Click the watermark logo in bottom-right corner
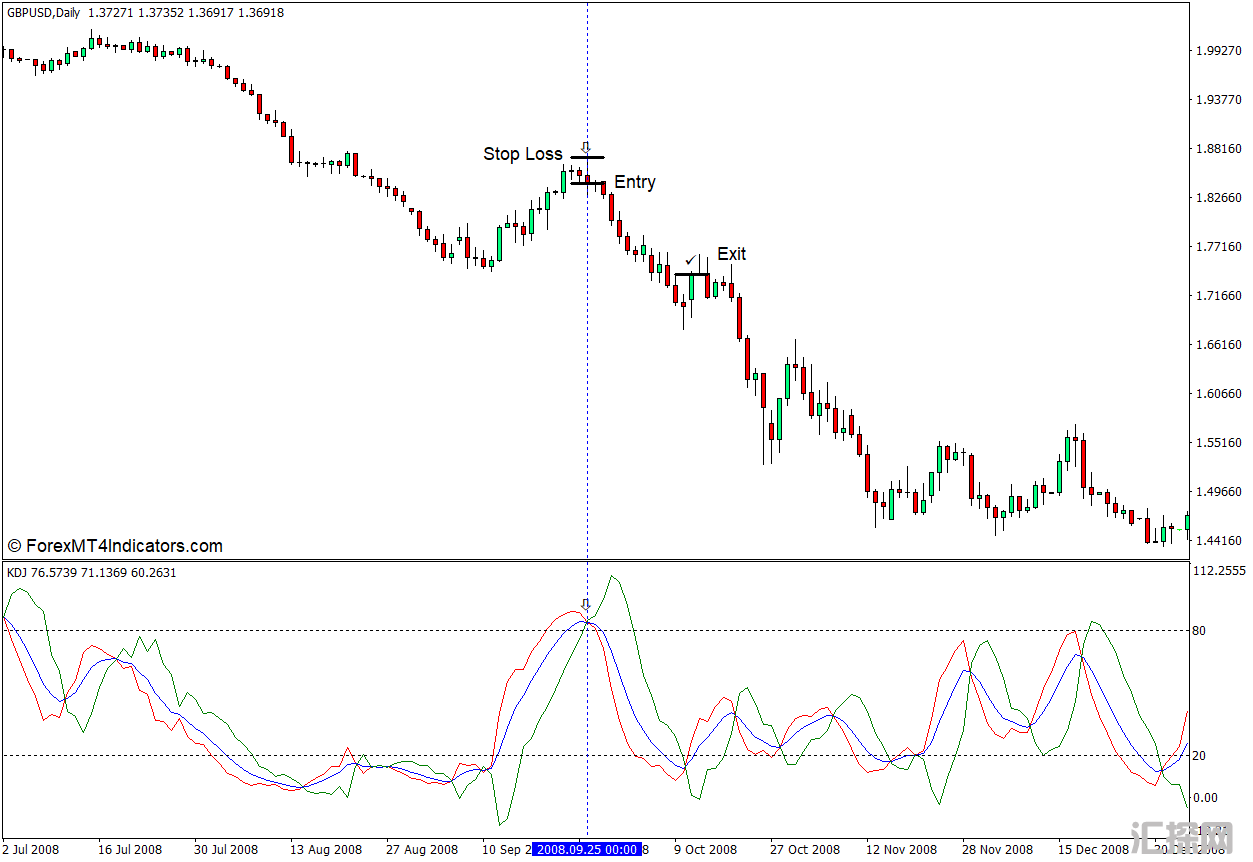The width and height of the screenshot is (1253, 862). (x=1180, y=837)
